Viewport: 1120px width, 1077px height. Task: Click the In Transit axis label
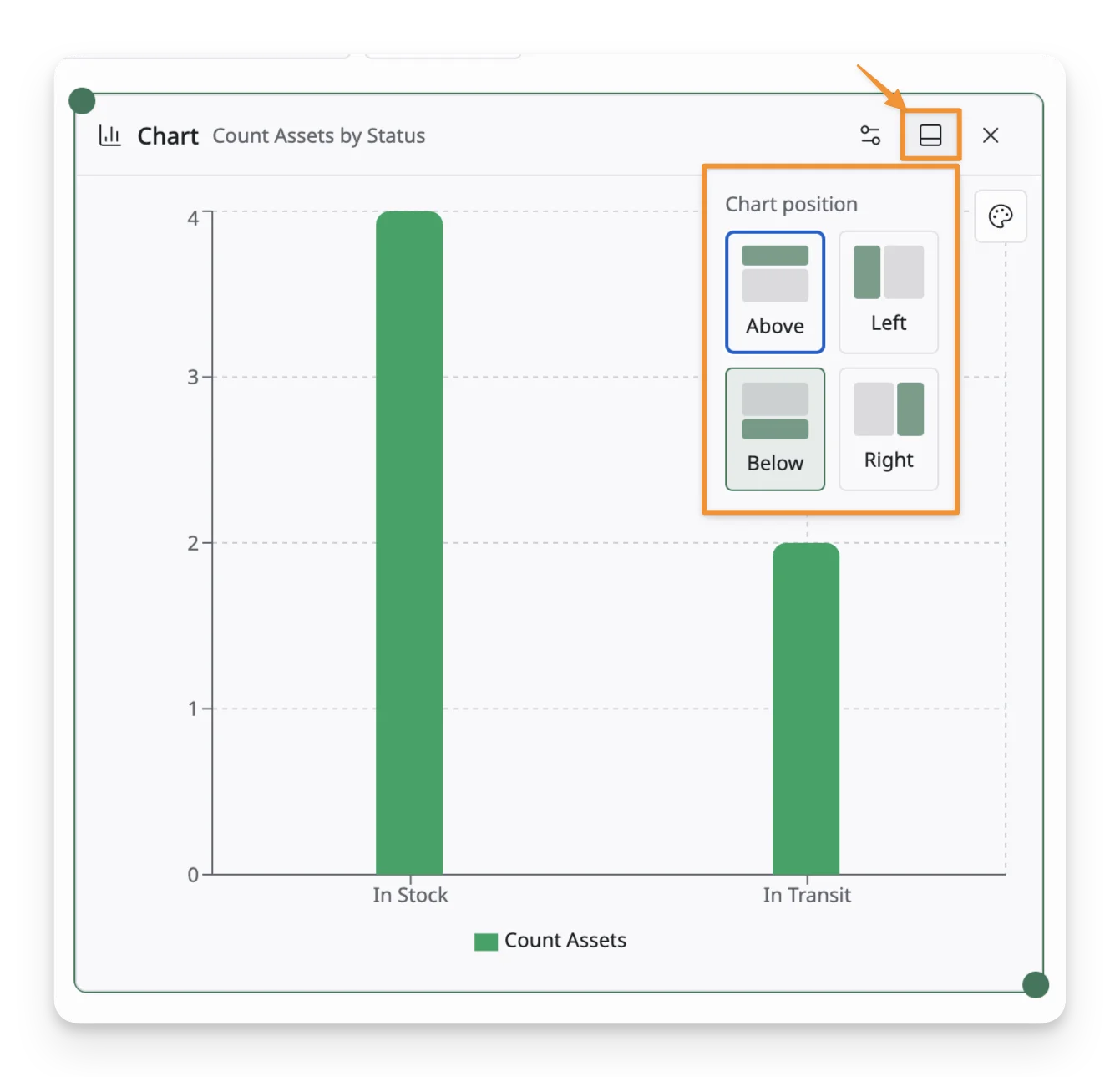(807, 895)
